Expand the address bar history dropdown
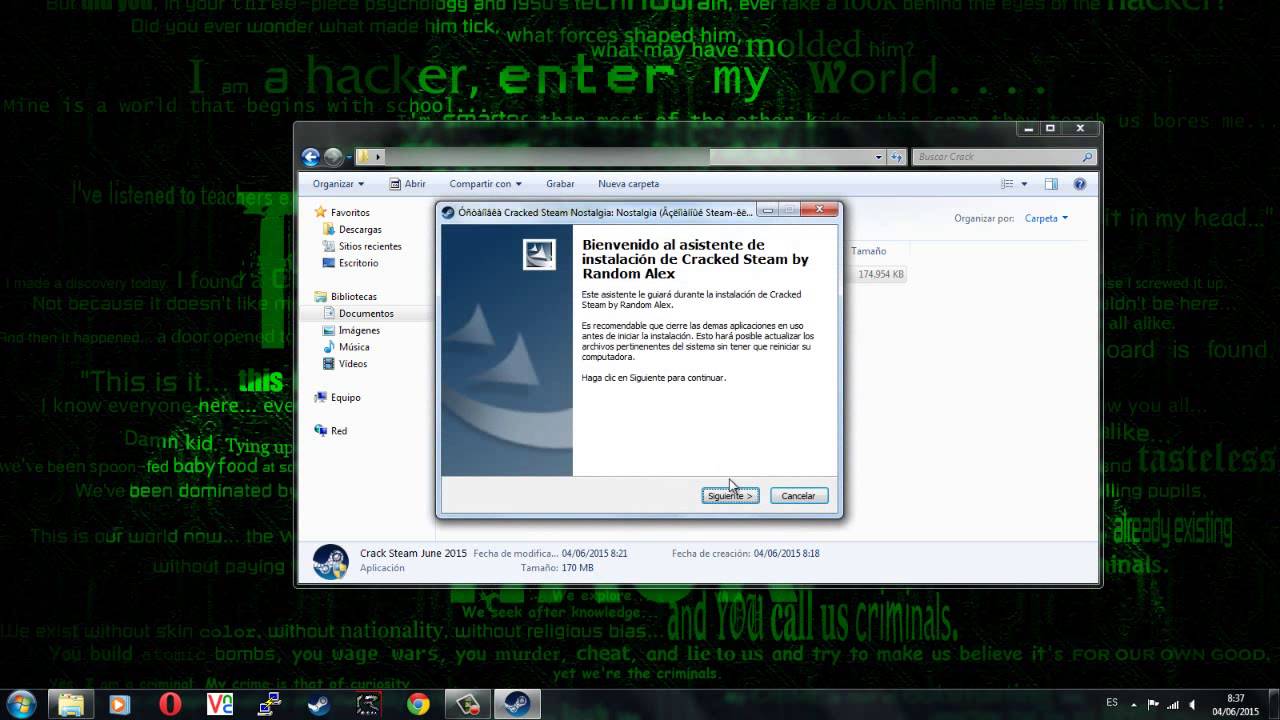1280x720 pixels. [879, 157]
